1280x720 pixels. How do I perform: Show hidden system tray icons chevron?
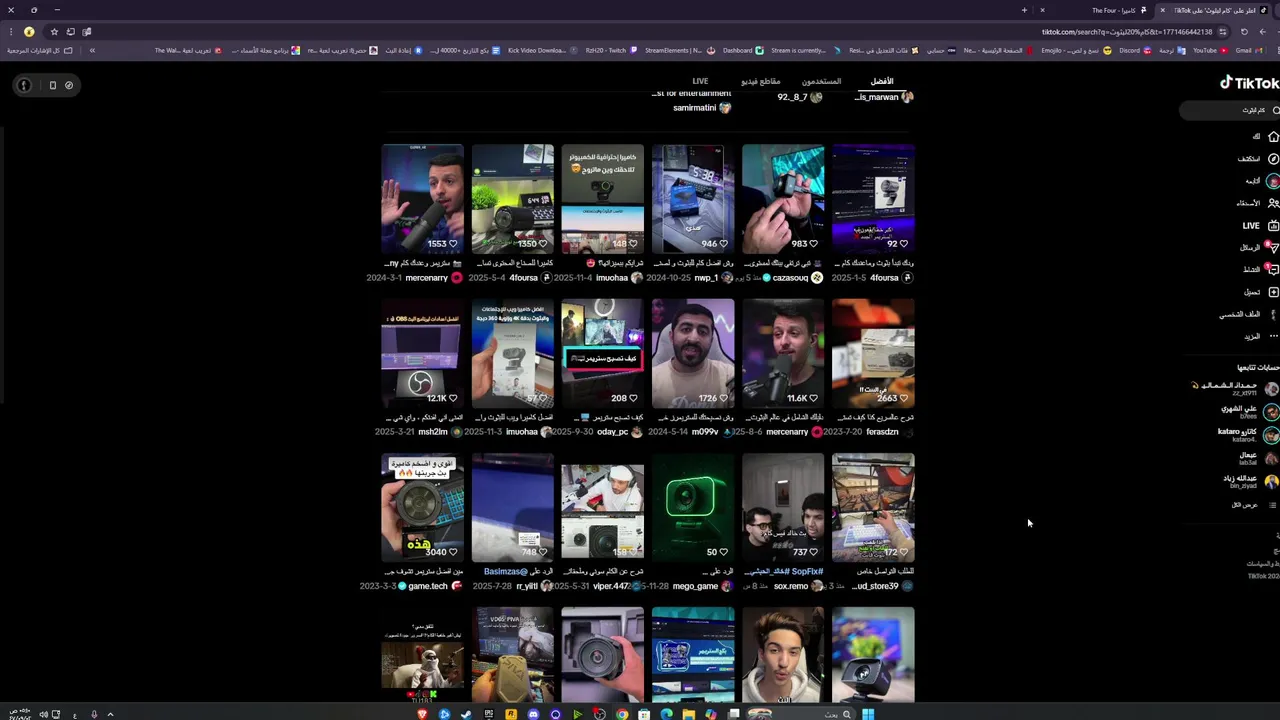(x=110, y=714)
